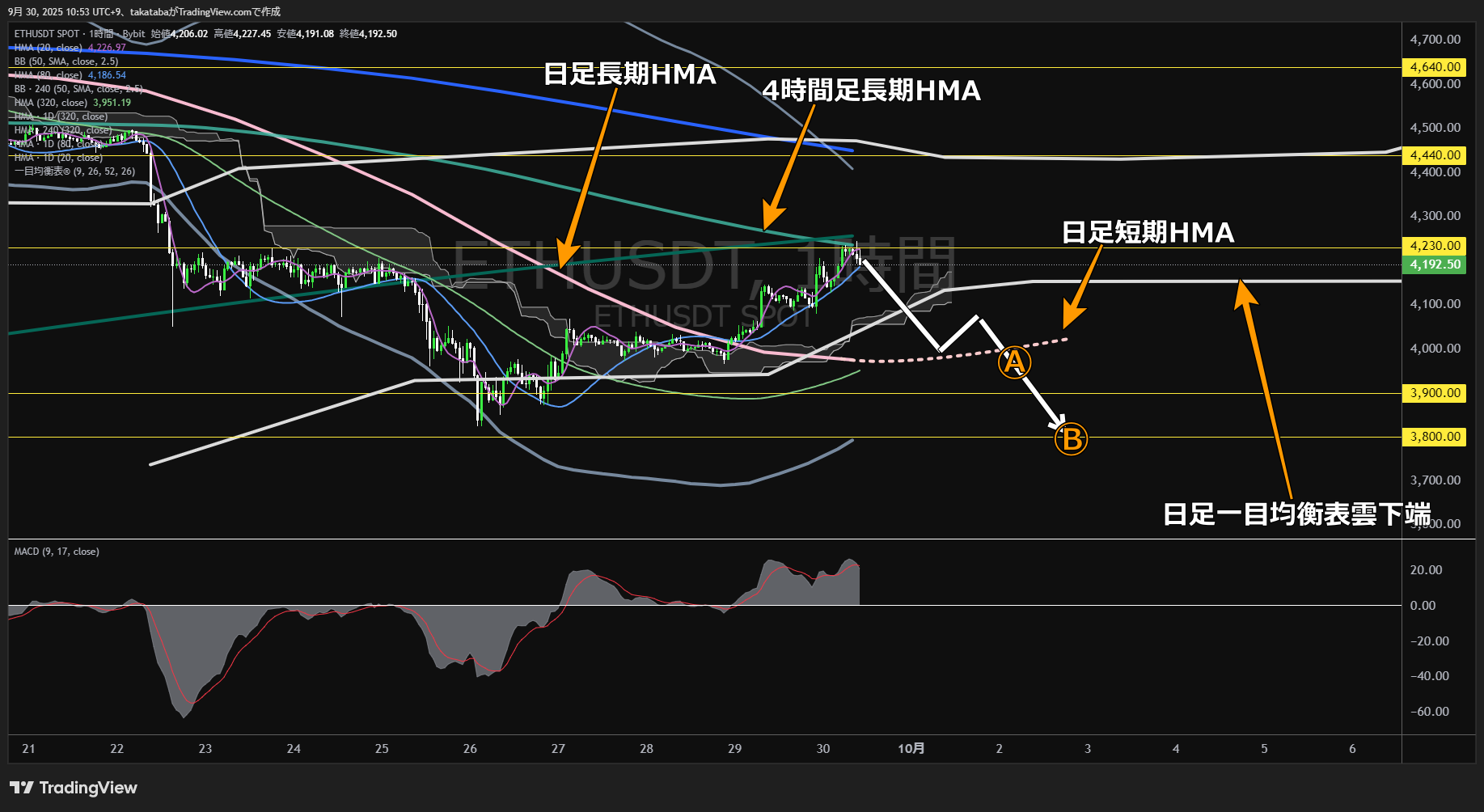Viewport: 1484px width, 812px height.
Task: Click the 終値 4,192.50 close value in header
Action: pyautogui.click(x=368, y=34)
